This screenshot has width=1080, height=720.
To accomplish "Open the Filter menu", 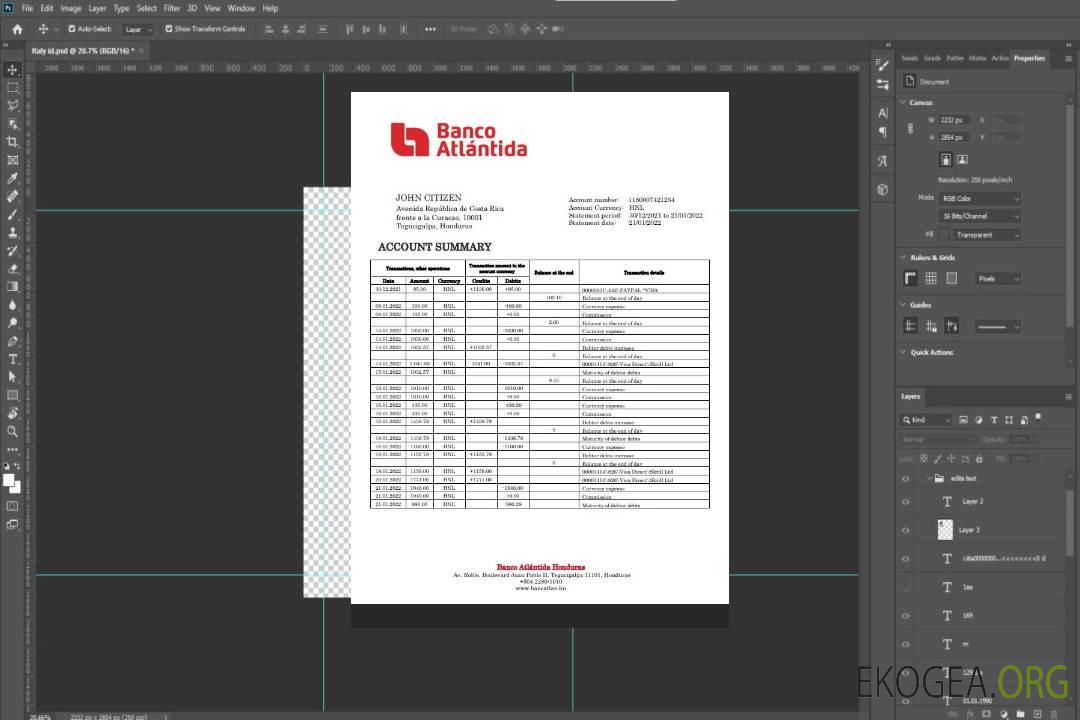I will 172,8.
